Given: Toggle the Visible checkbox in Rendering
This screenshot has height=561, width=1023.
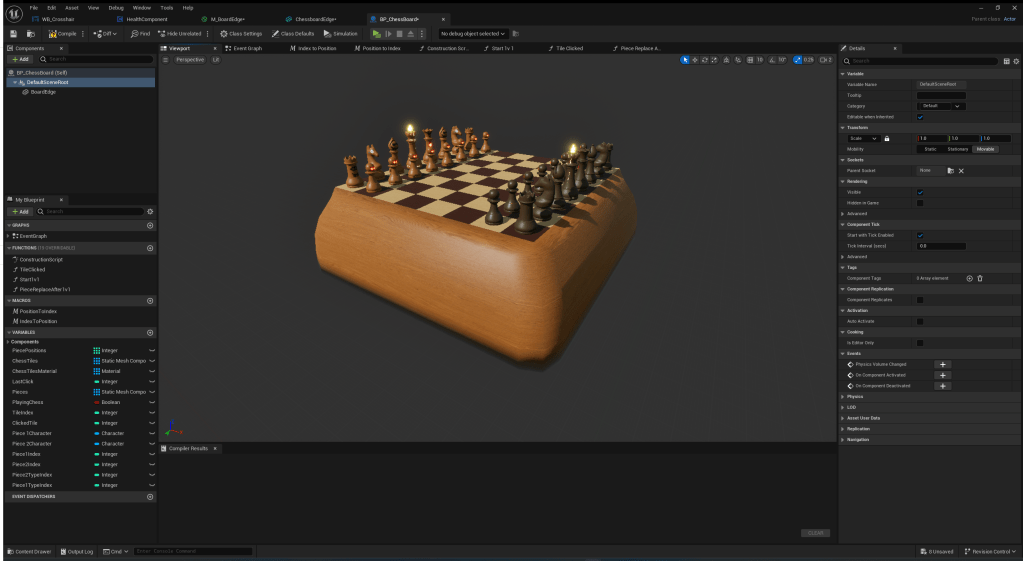Looking at the screenshot, I should pos(920,192).
